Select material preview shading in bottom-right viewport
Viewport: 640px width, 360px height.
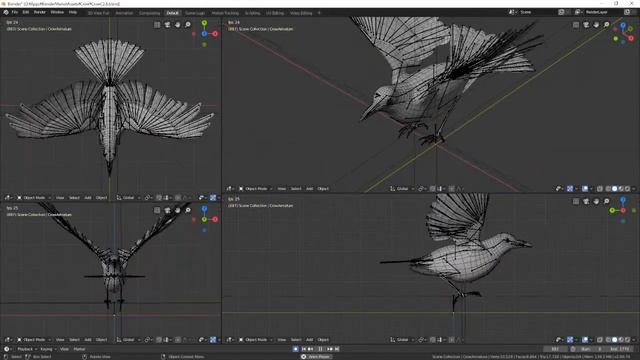[x=621, y=340]
